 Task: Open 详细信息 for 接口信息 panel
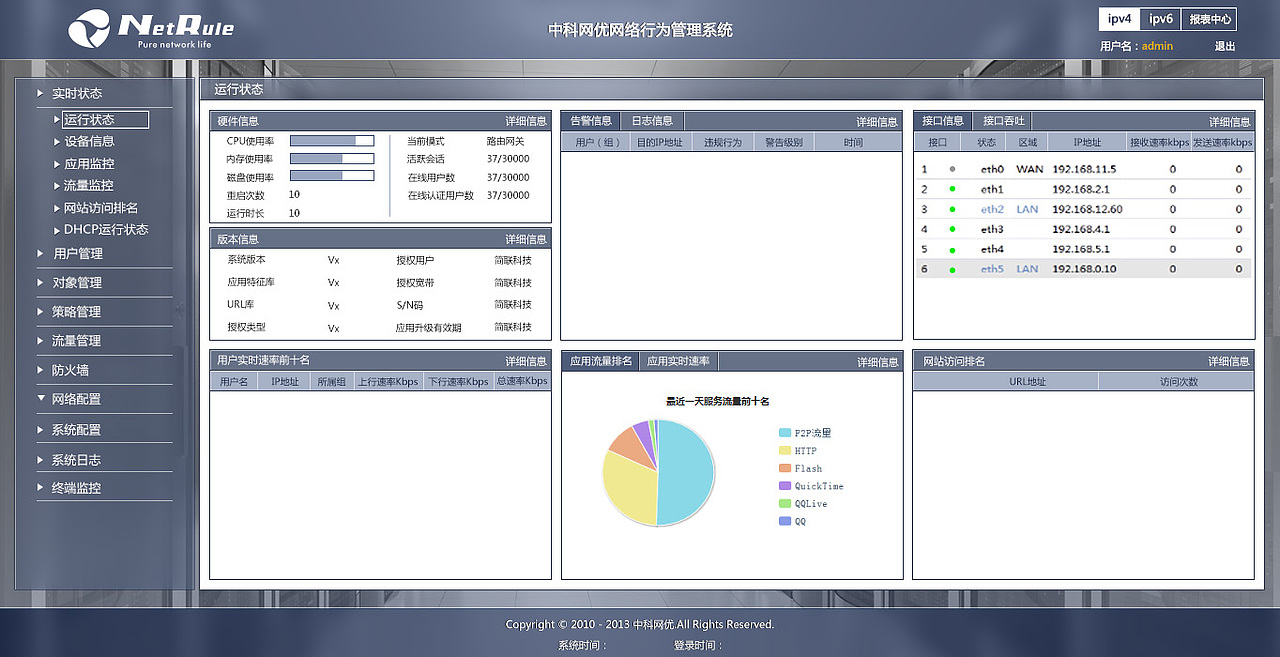(1230, 122)
